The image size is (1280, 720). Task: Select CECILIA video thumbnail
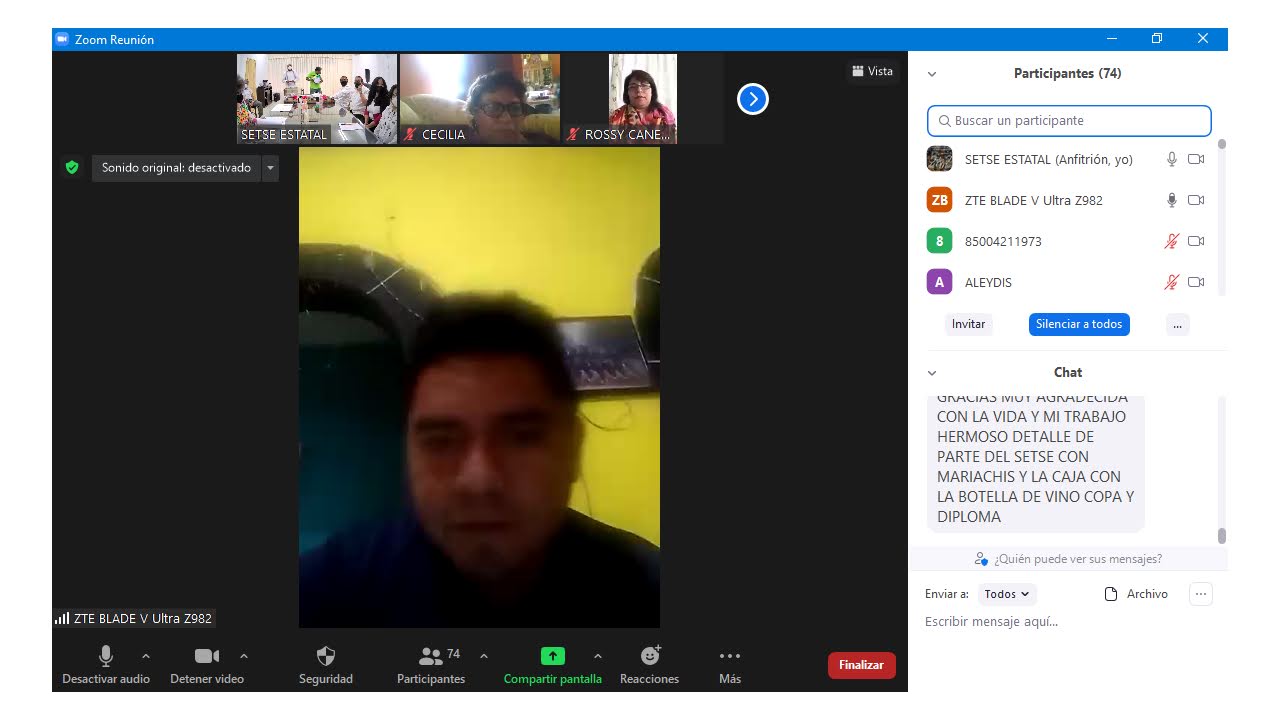(x=480, y=99)
